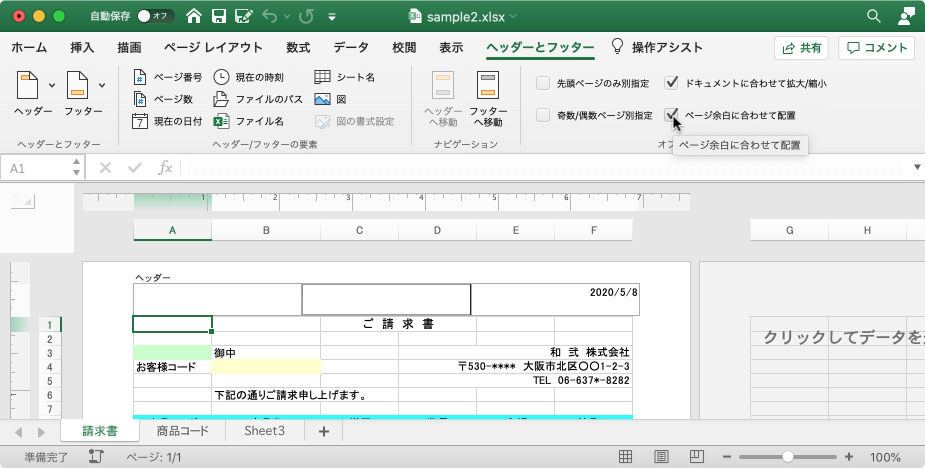Open the 校閲 tab

pos(404,48)
